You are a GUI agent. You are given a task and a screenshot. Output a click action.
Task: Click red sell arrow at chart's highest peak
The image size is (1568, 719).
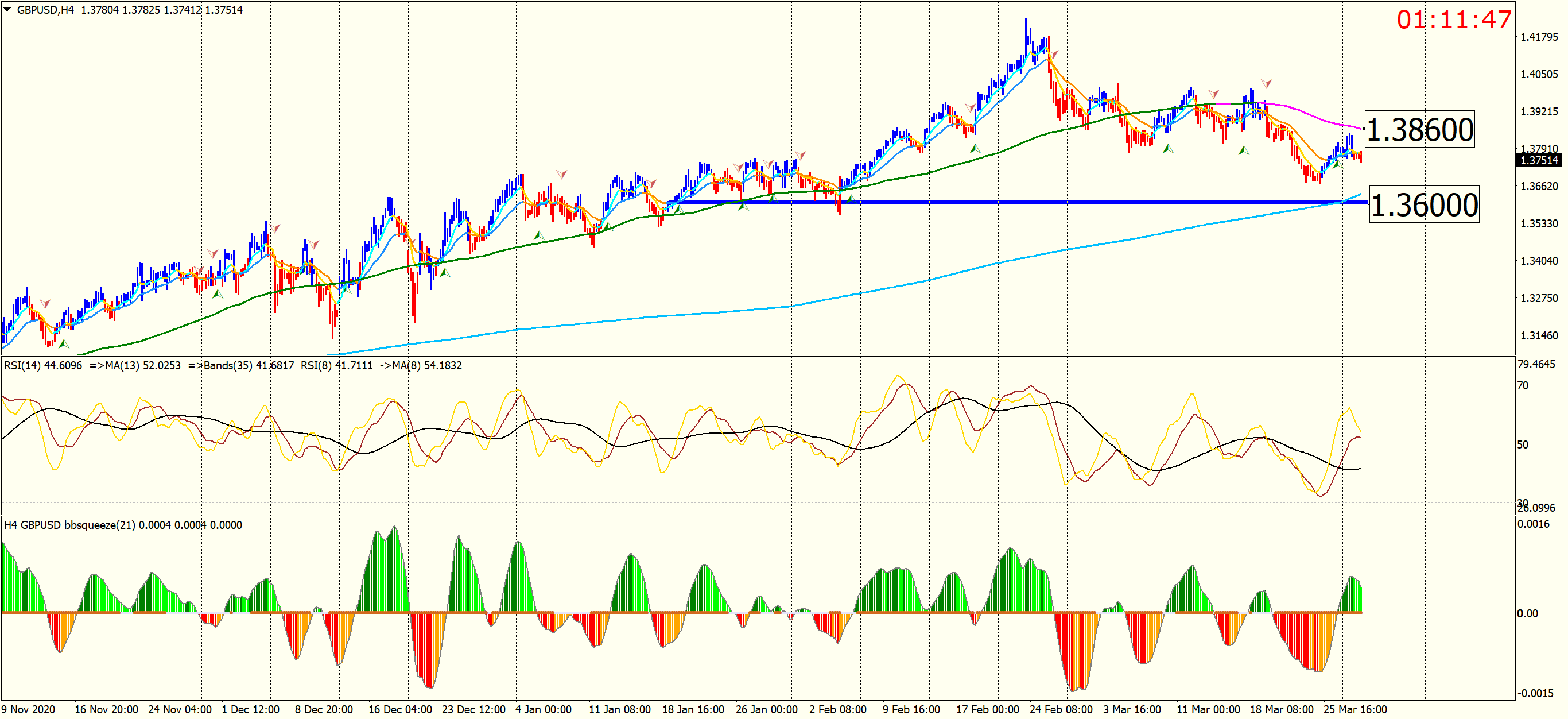click(x=1054, y=54)
